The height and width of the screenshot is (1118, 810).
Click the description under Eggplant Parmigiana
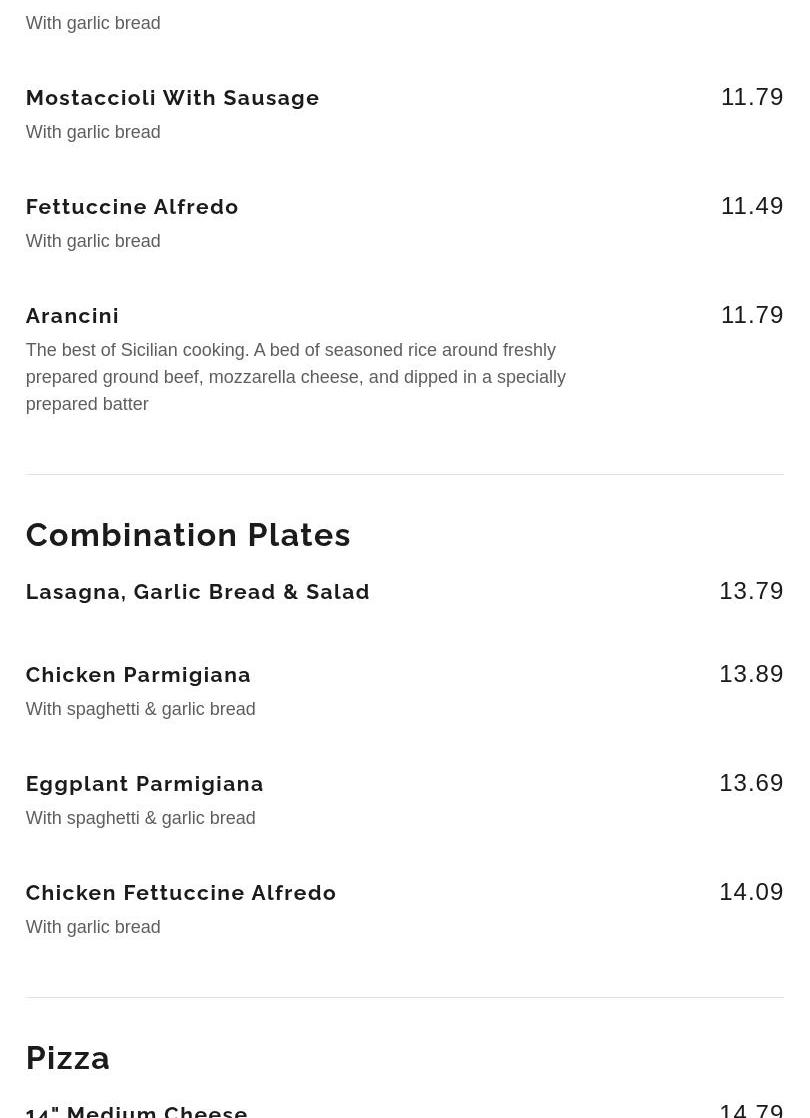click(x=140, y=818)
